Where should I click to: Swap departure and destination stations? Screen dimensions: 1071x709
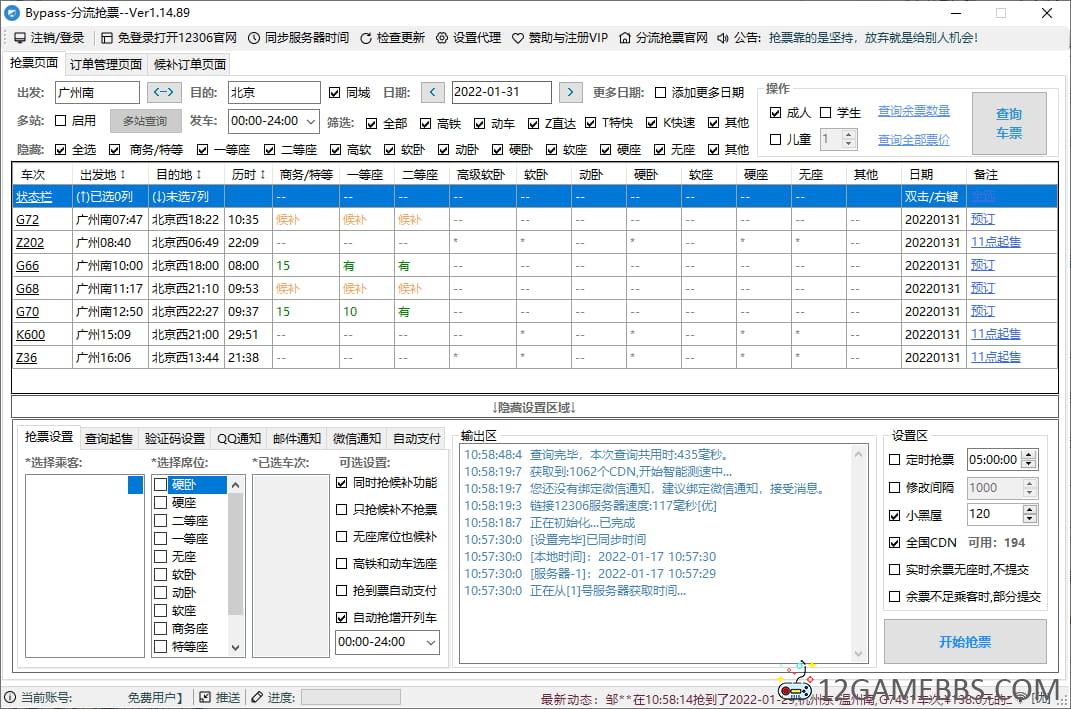coord(164,93)
